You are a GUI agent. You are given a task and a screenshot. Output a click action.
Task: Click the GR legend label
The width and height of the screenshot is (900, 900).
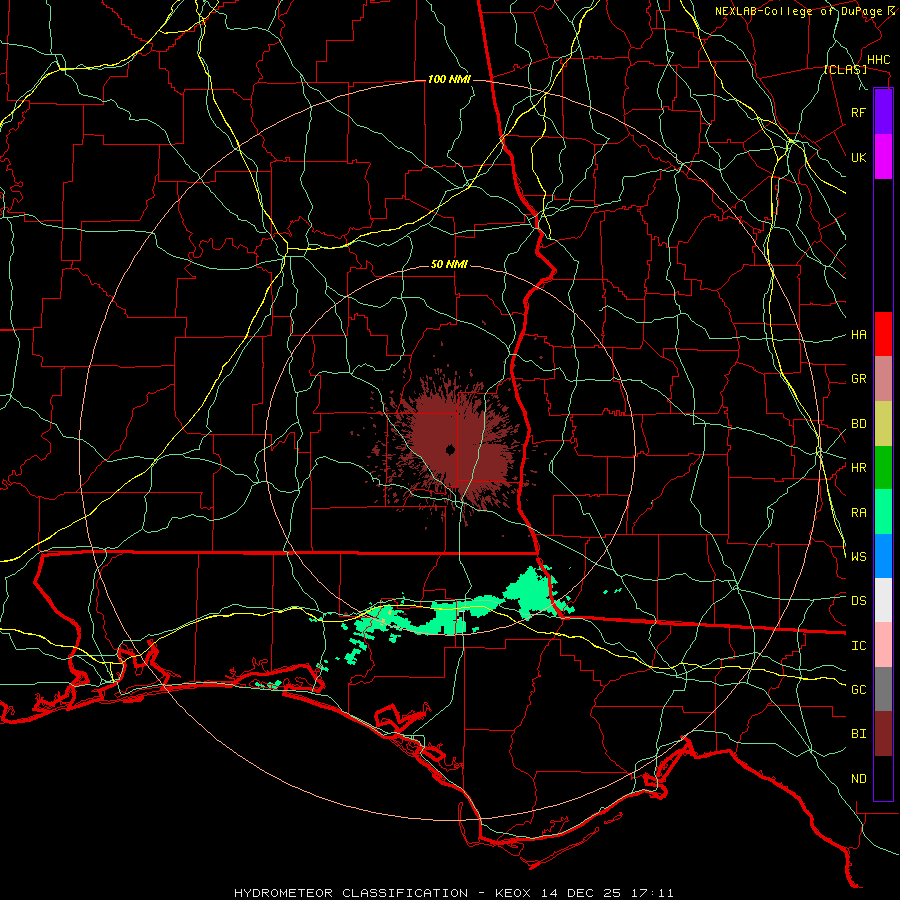(859, 379)
